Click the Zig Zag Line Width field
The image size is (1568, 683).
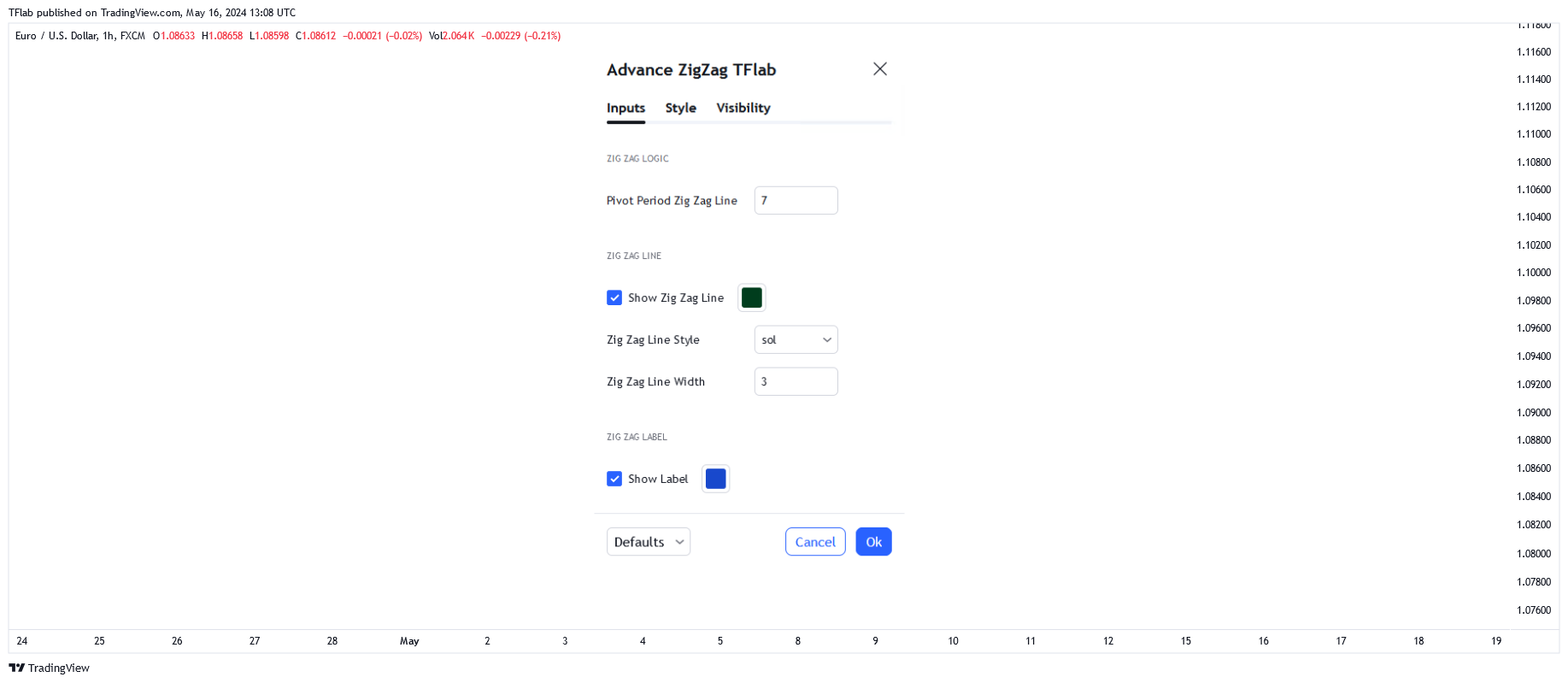(x=796, y=381)
